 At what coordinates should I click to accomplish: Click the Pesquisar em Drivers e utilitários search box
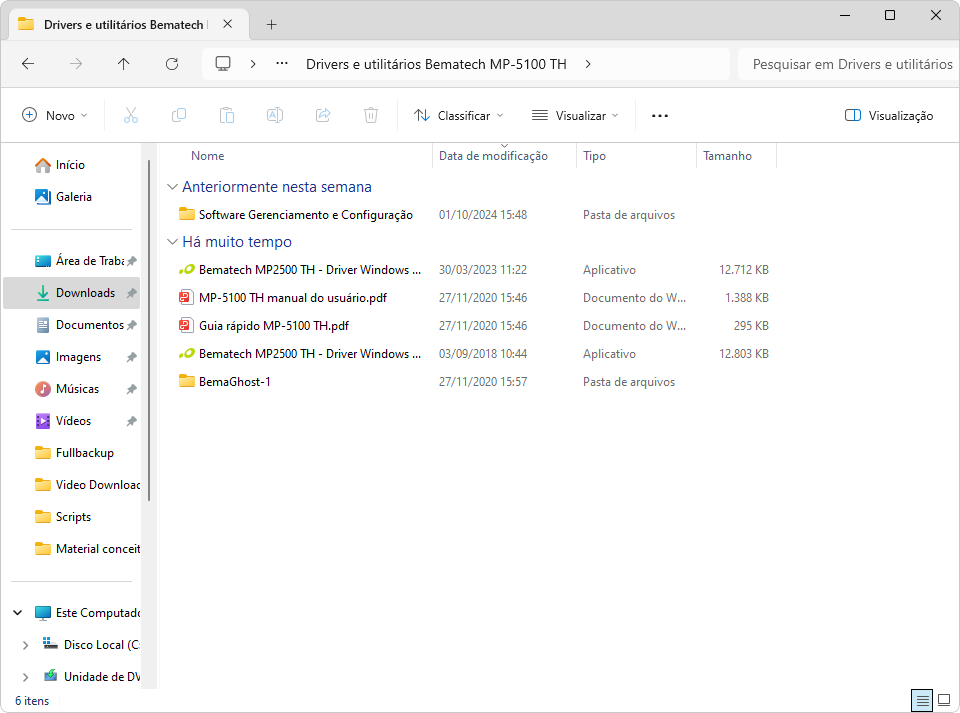[x=849, y=64]
